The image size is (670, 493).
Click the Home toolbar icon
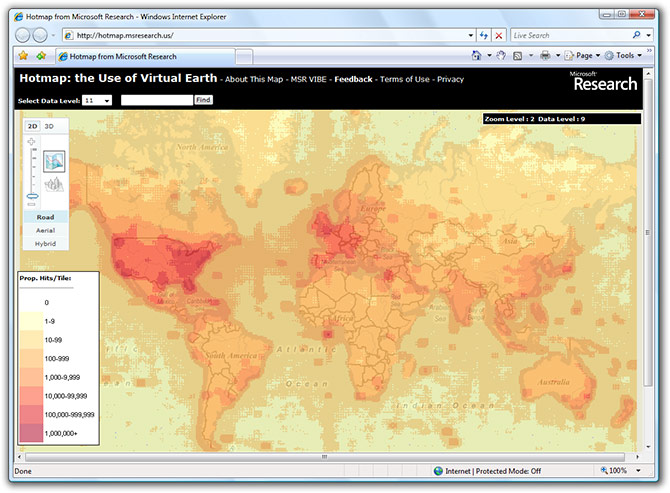pyautogui.click(x=476, y=56)
